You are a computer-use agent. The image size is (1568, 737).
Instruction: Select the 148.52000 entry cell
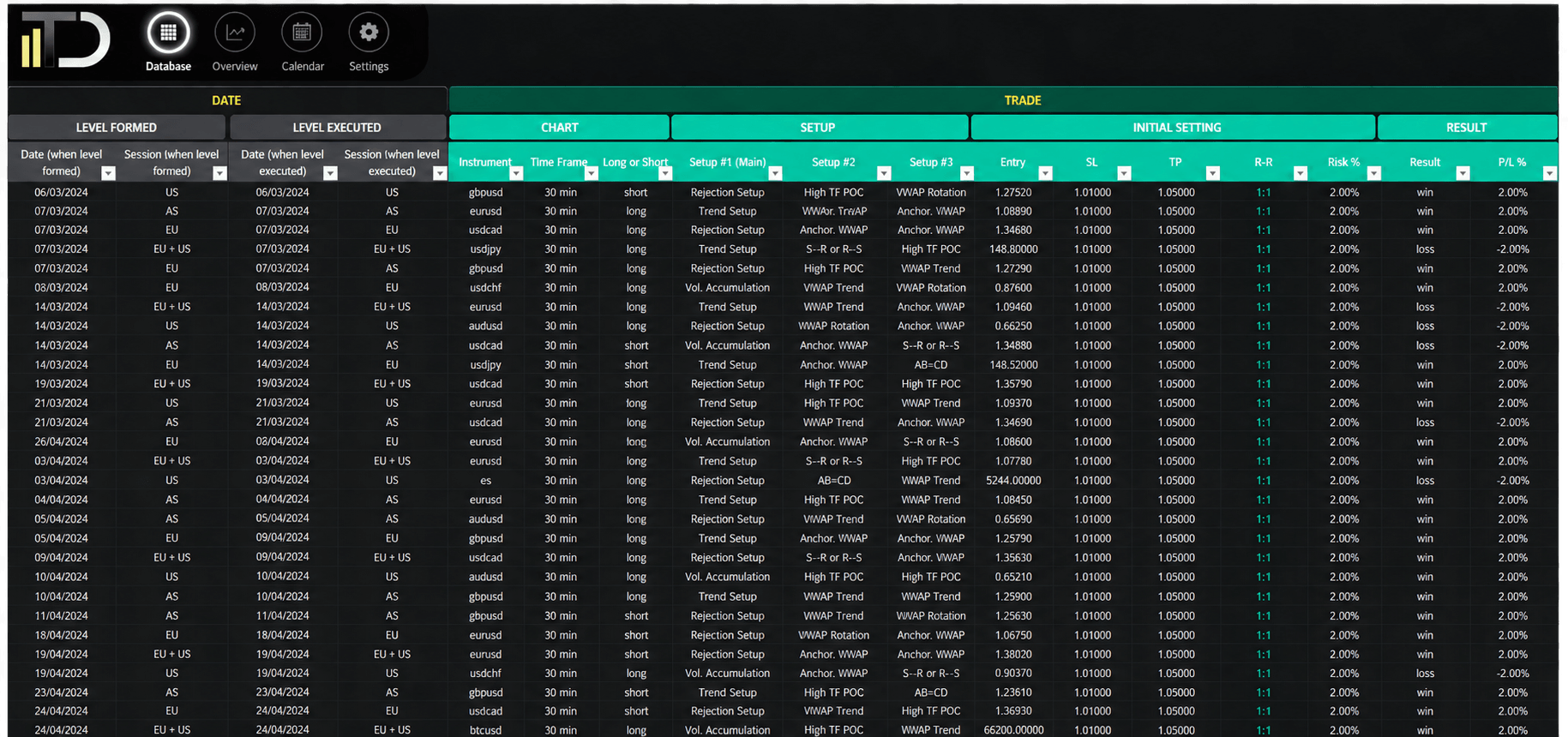pos(1013,365)
